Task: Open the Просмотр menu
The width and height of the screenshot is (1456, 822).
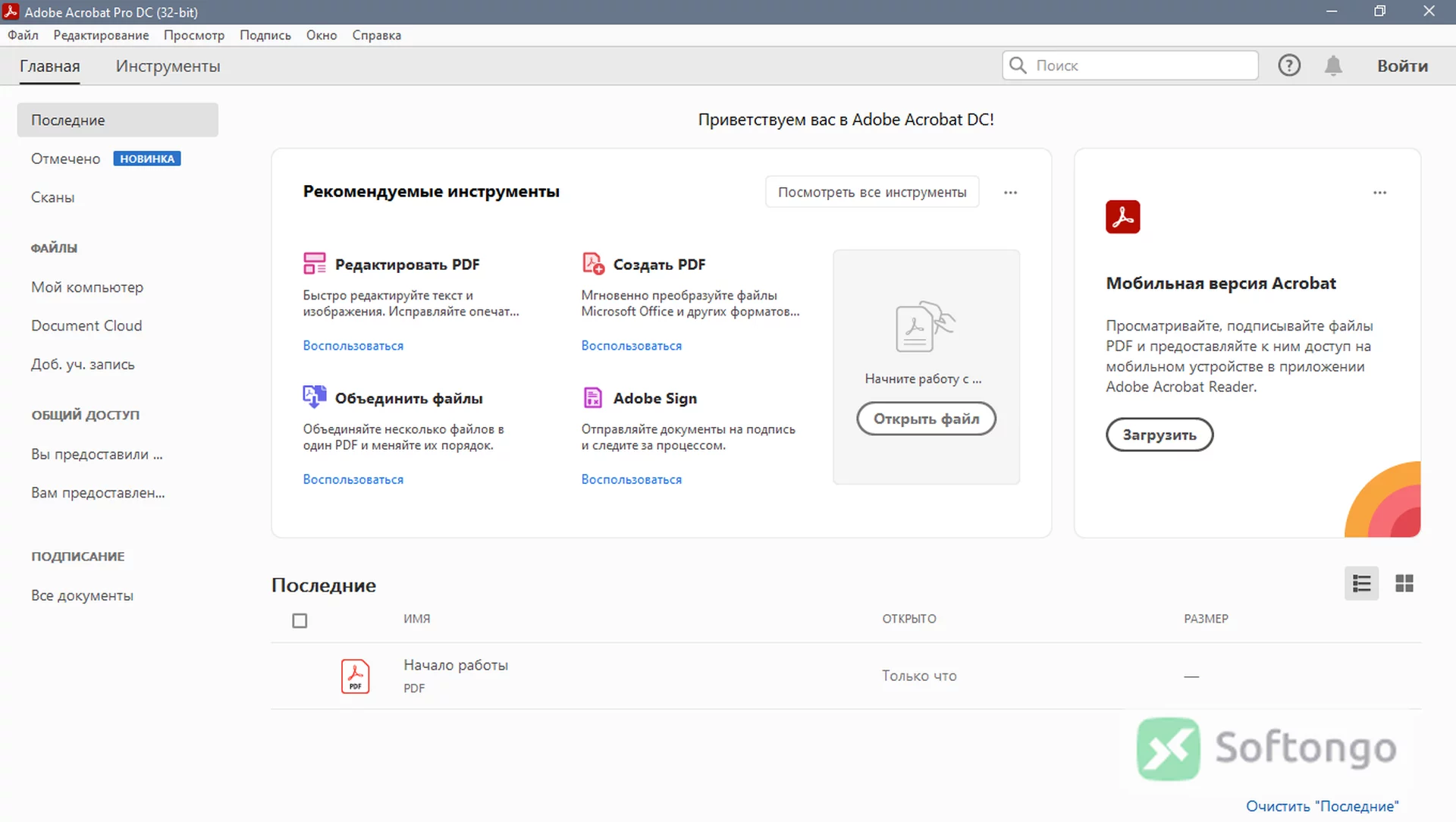Action: [x=194, y=35]
